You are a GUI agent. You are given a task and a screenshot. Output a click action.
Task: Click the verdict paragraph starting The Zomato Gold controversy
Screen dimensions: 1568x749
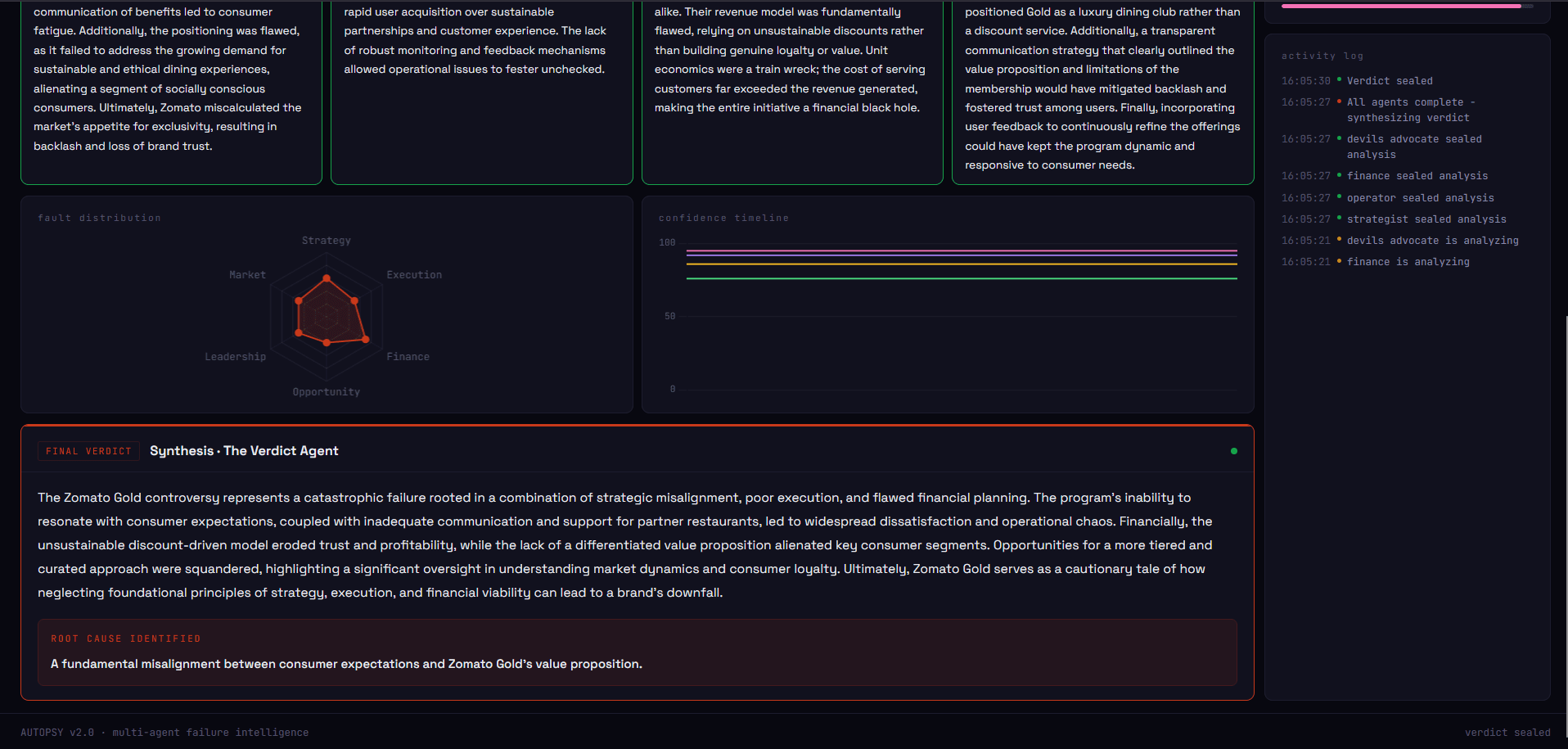626,545
